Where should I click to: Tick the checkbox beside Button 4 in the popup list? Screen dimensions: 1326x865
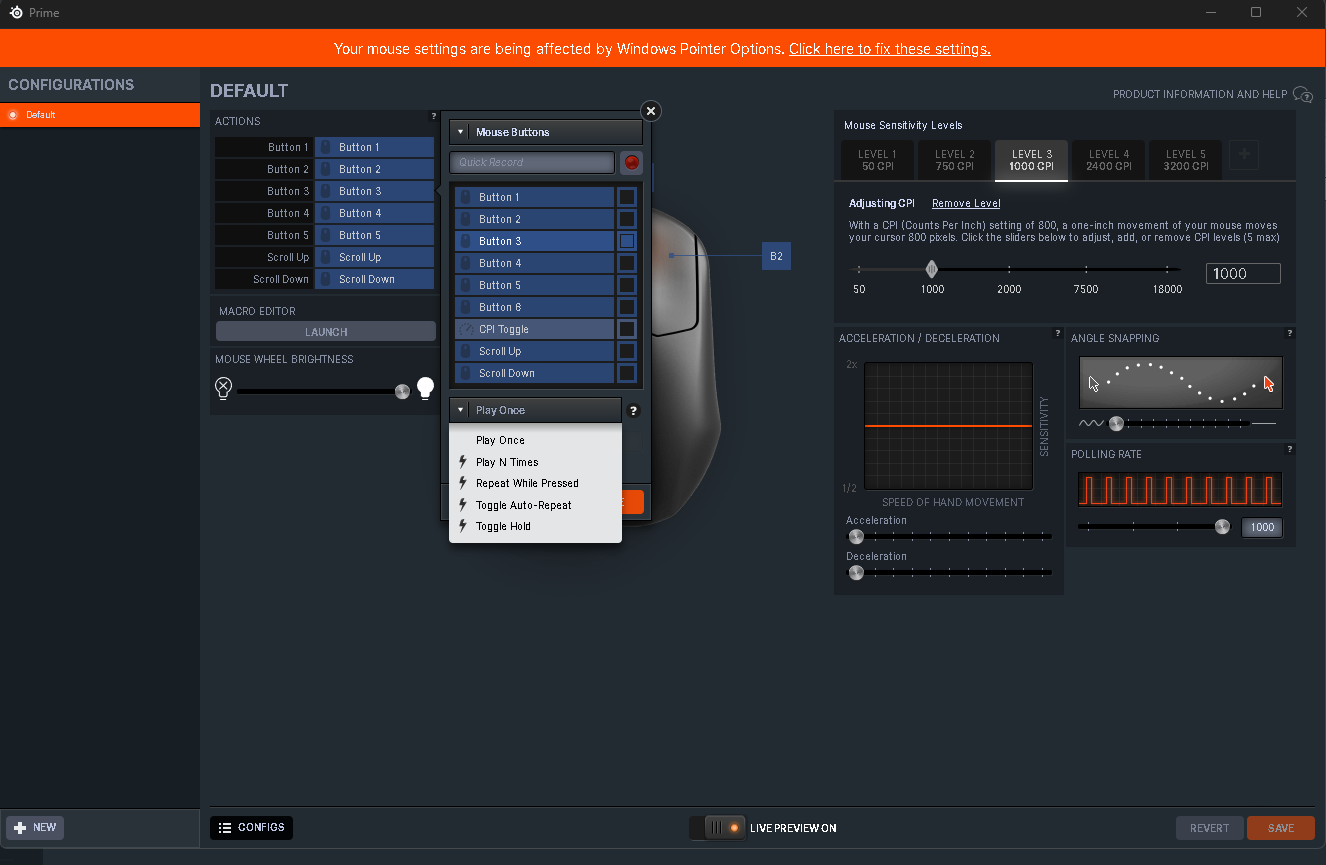(x=627, y=263)
